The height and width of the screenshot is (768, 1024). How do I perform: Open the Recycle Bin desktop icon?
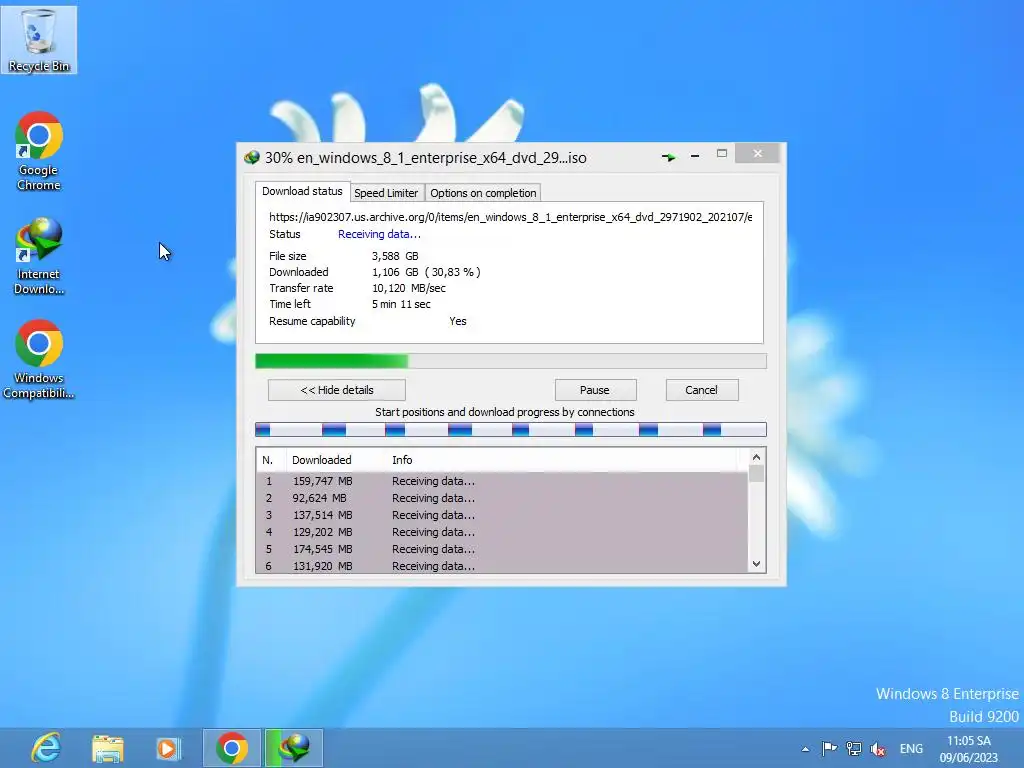39,39
